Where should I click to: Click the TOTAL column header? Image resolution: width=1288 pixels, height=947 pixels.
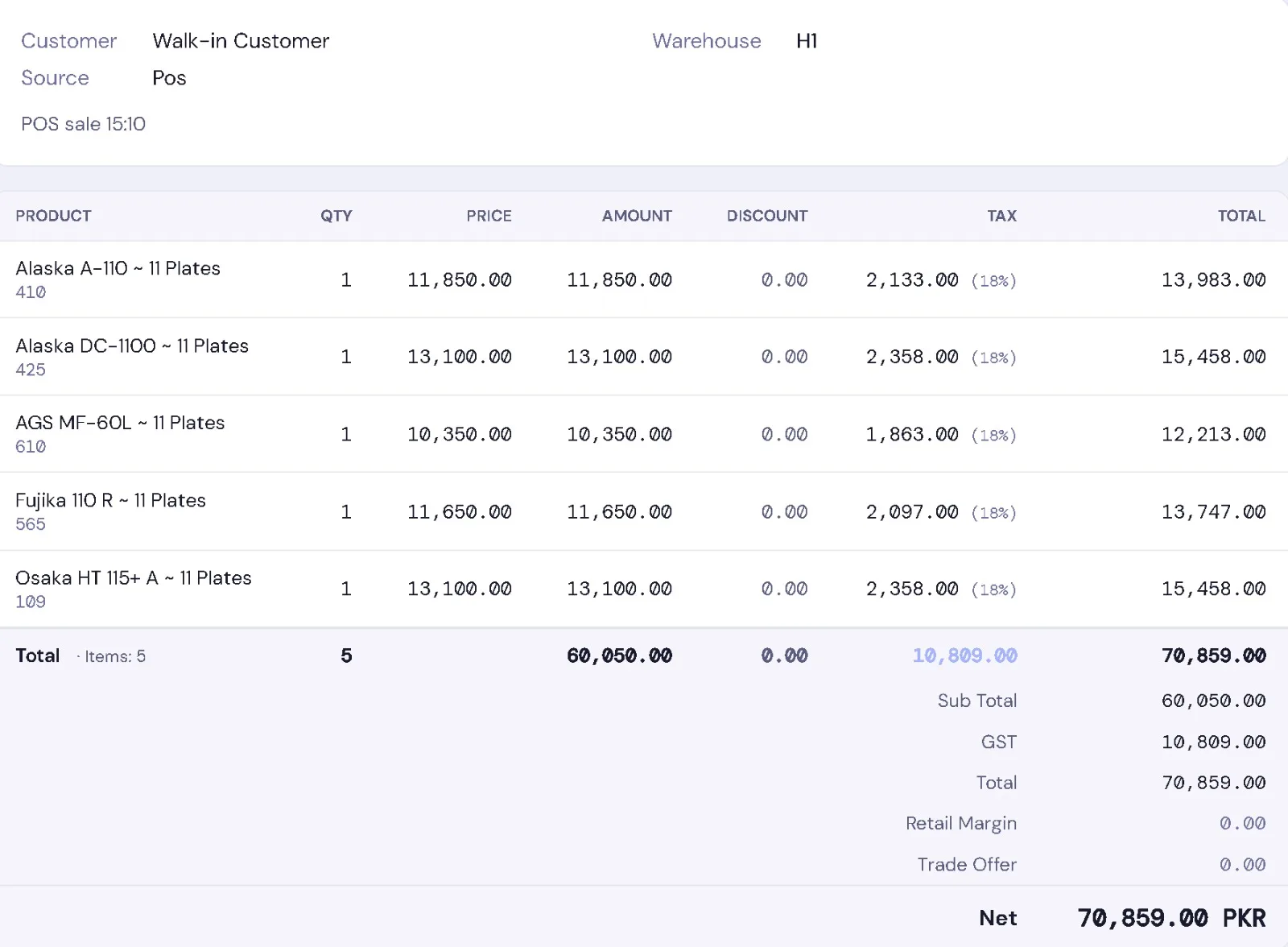pyautogui.click(x=1241, y=216)
